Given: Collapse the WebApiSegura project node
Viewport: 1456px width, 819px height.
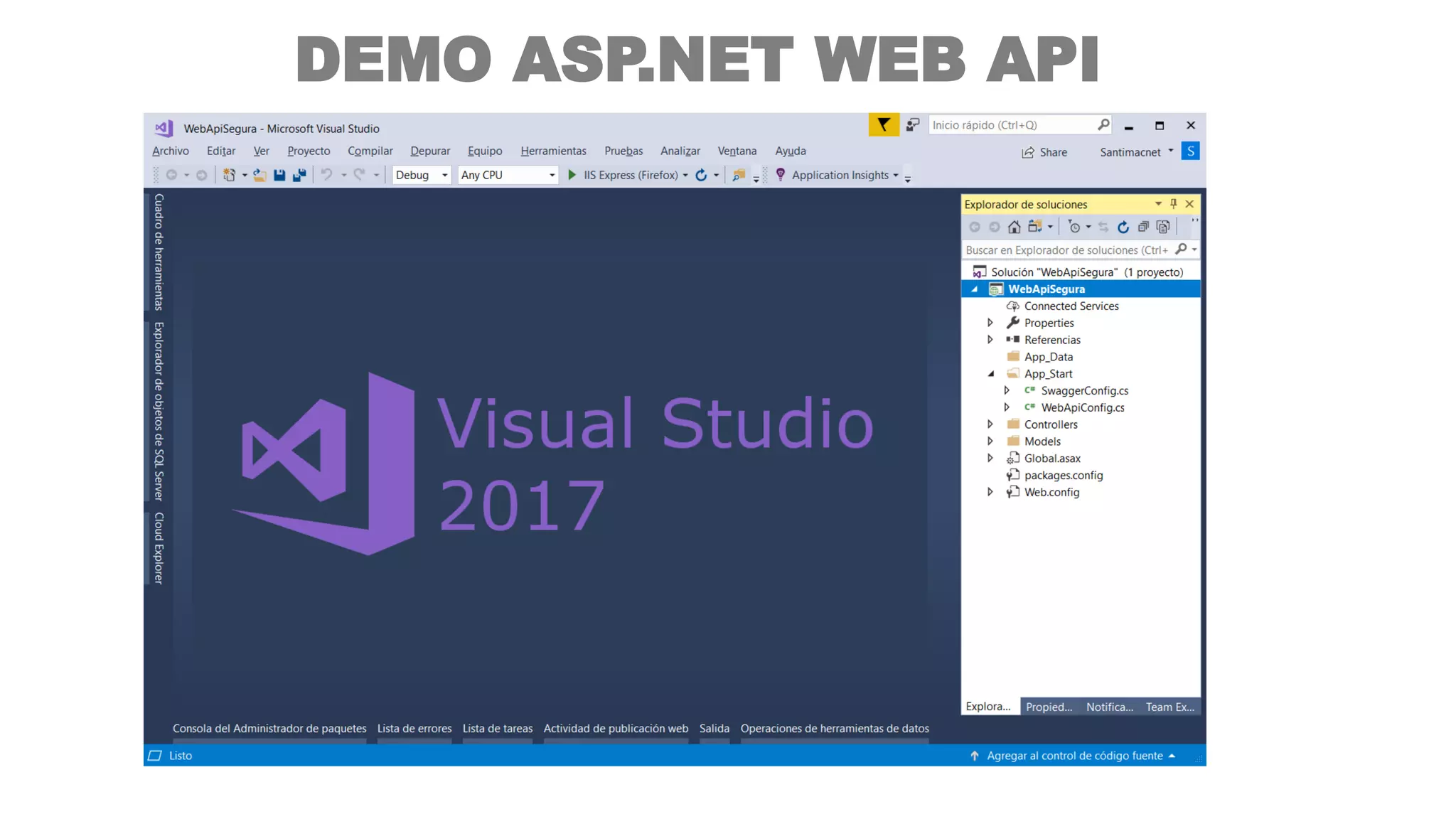Looking at the screenshot, I should tap(975, 289).
